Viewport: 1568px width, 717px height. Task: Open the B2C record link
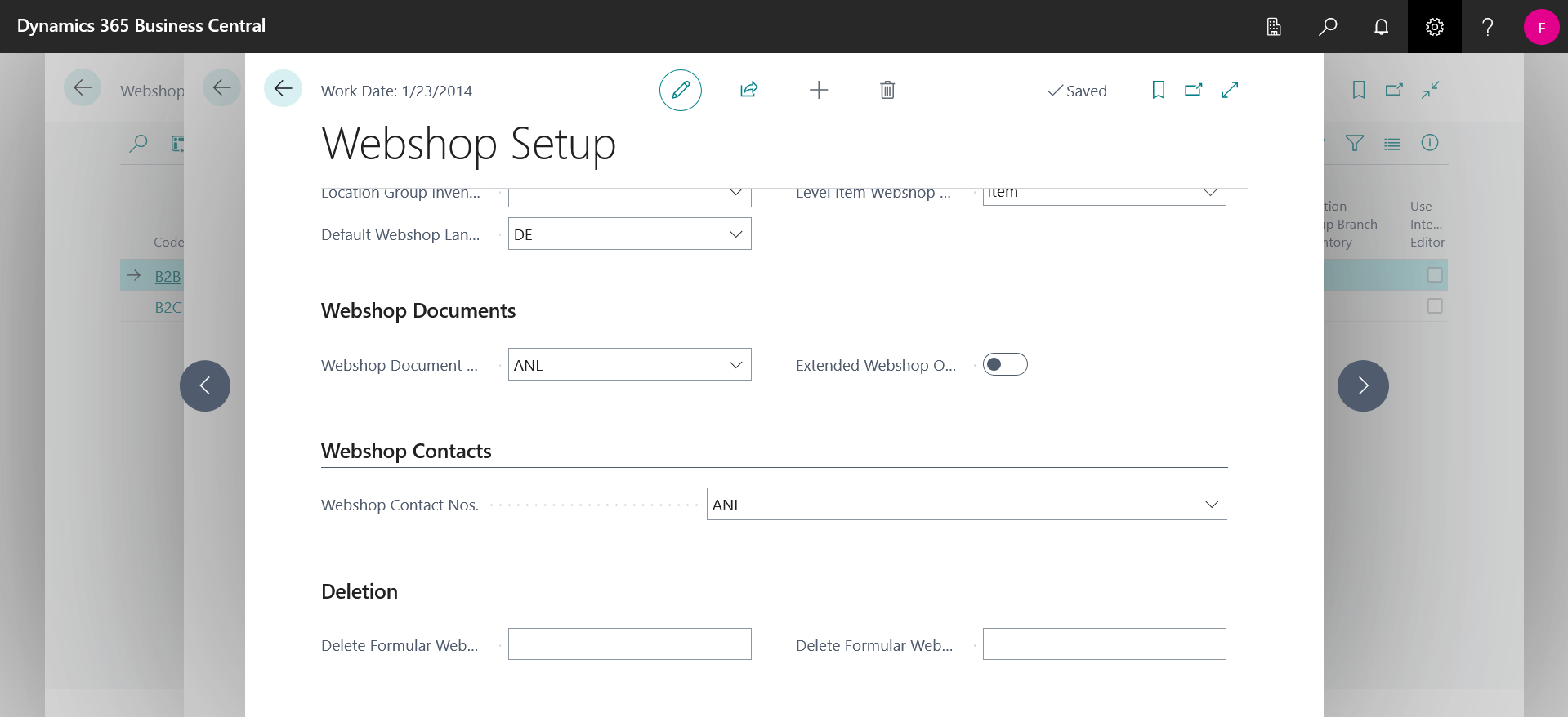click(x=168, y=307)
